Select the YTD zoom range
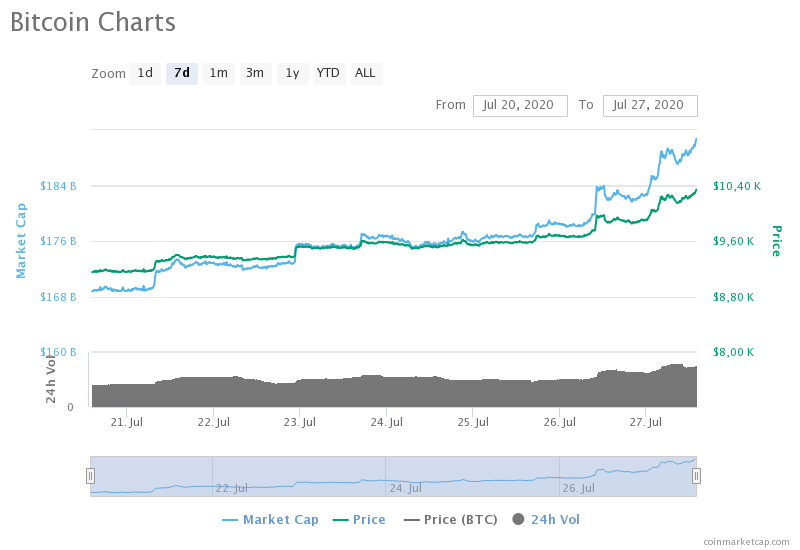This screenshot has width=800, height=550. click(x=329, y=73)
